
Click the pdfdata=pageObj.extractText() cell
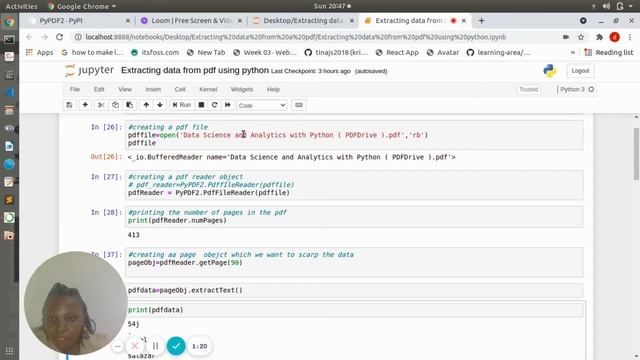(354, 290)
